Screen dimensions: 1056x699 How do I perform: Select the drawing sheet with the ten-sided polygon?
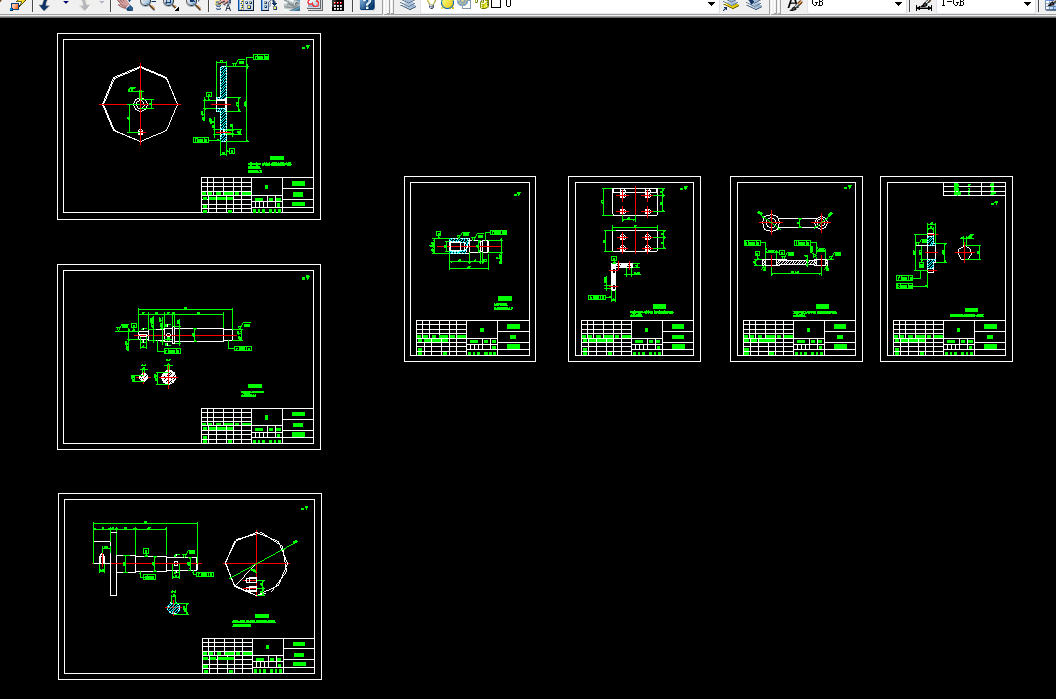coord(190,587)
